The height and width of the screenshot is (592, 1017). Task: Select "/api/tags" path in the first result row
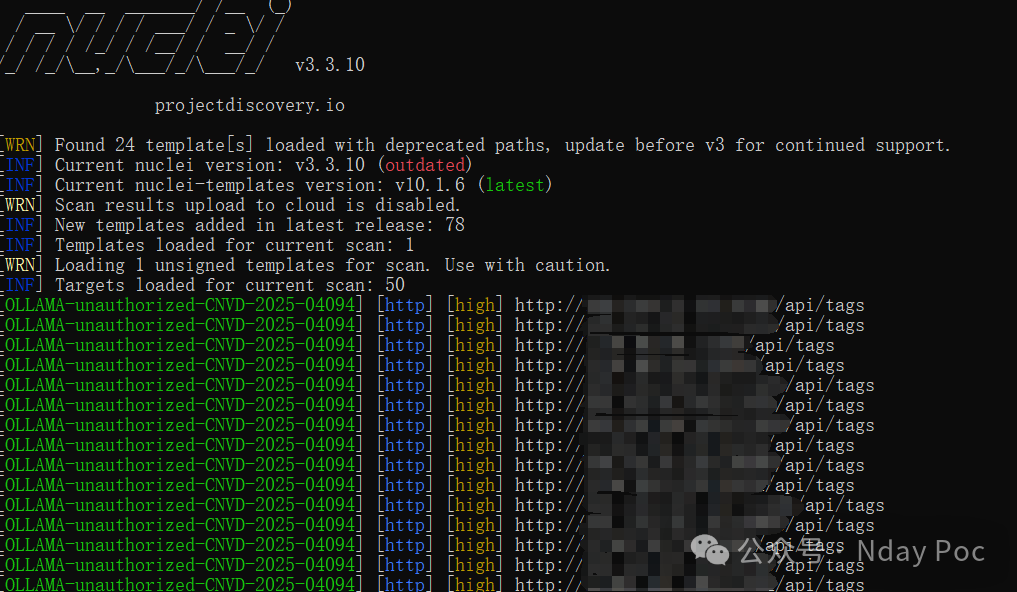pos(820,305)
